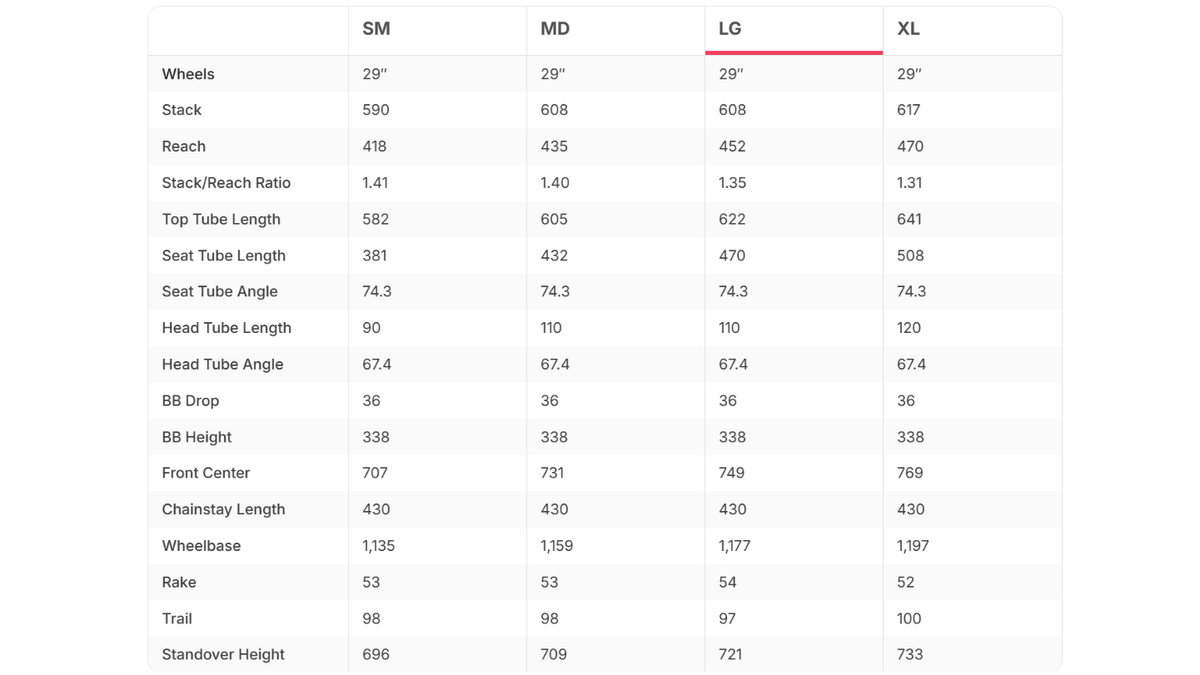1200x675 pixels.
Task: Click the XL Trail value 100
Action: 909,618
